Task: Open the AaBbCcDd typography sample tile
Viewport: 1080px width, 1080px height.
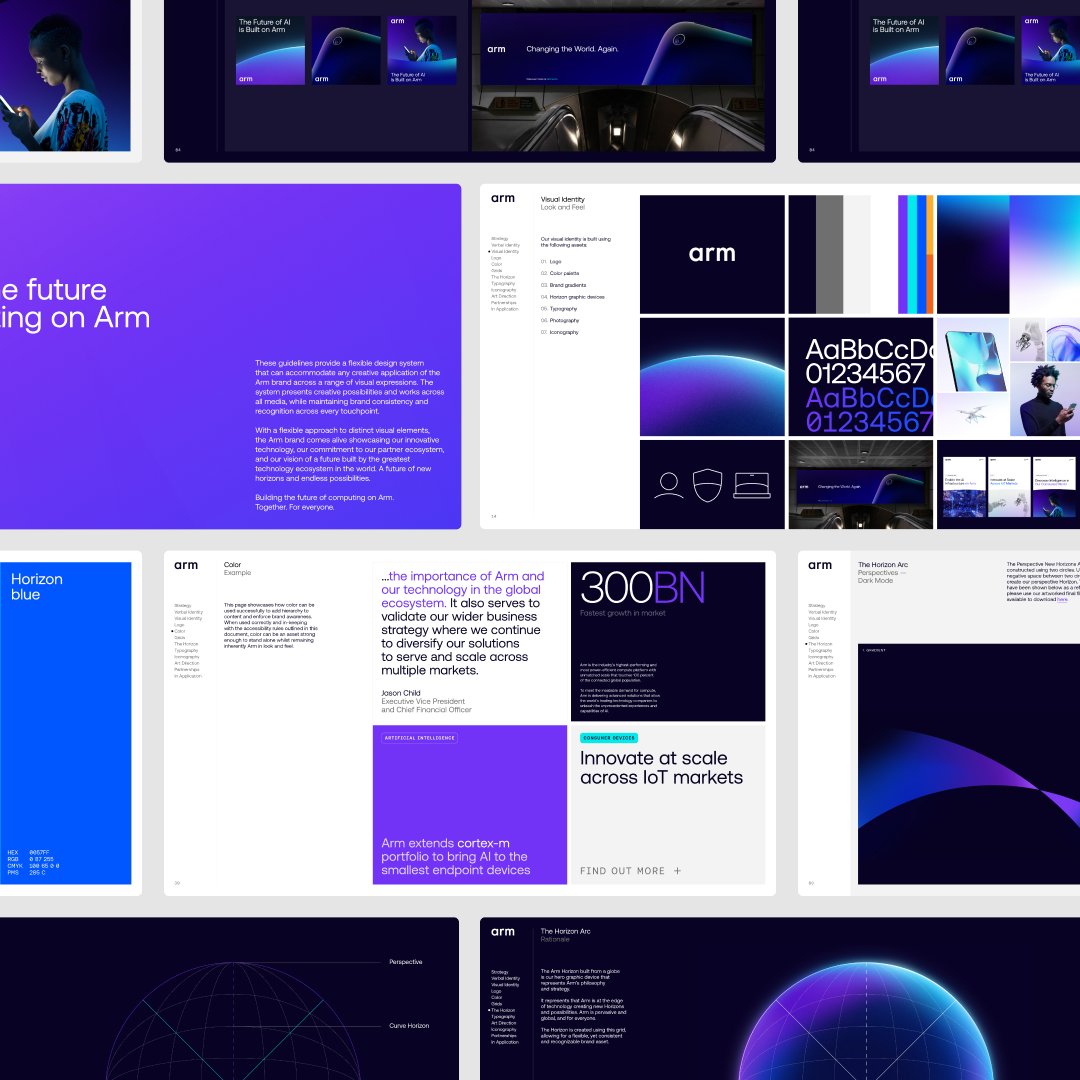Action: [861, 377]
